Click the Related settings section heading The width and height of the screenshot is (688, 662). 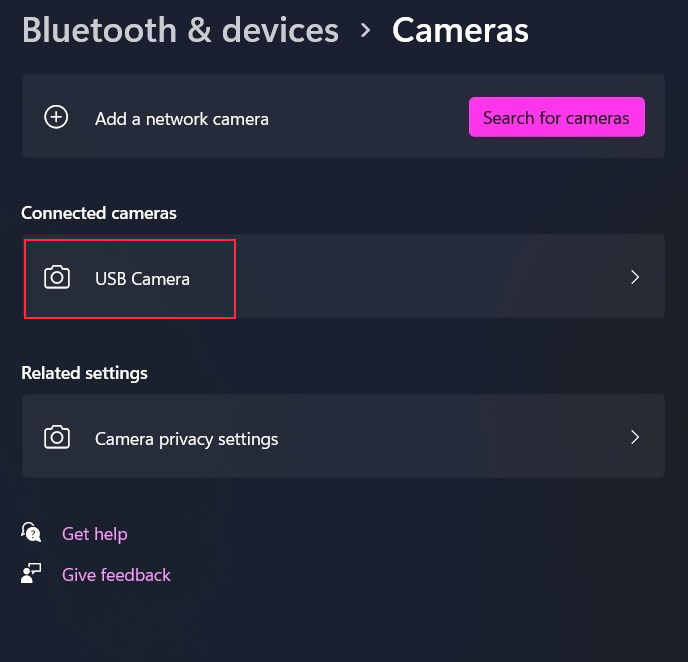[84, 373]
